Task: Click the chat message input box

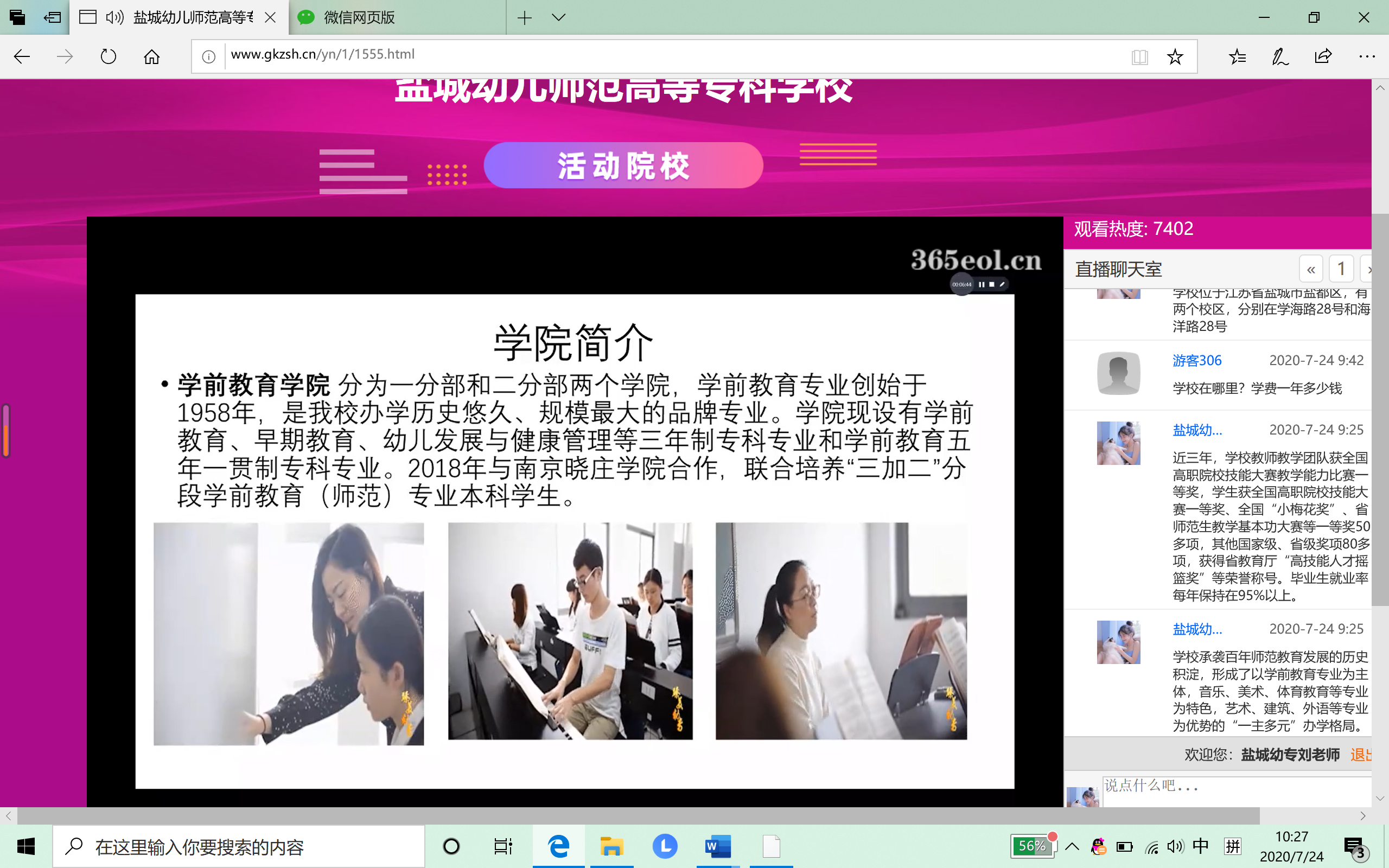Action: pyautogui.click(x=1234, y=789)
